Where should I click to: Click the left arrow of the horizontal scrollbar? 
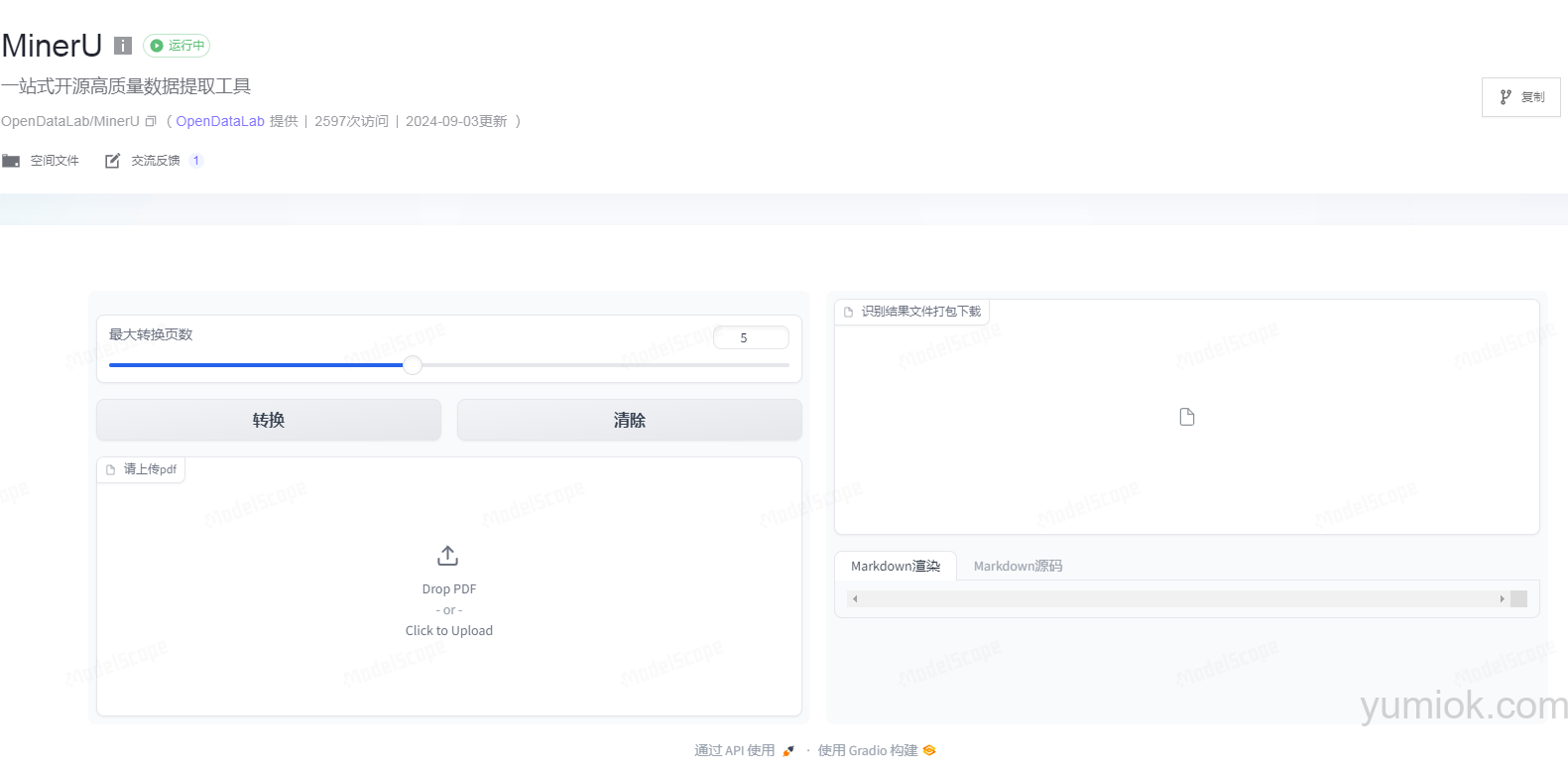click(855, 598)
